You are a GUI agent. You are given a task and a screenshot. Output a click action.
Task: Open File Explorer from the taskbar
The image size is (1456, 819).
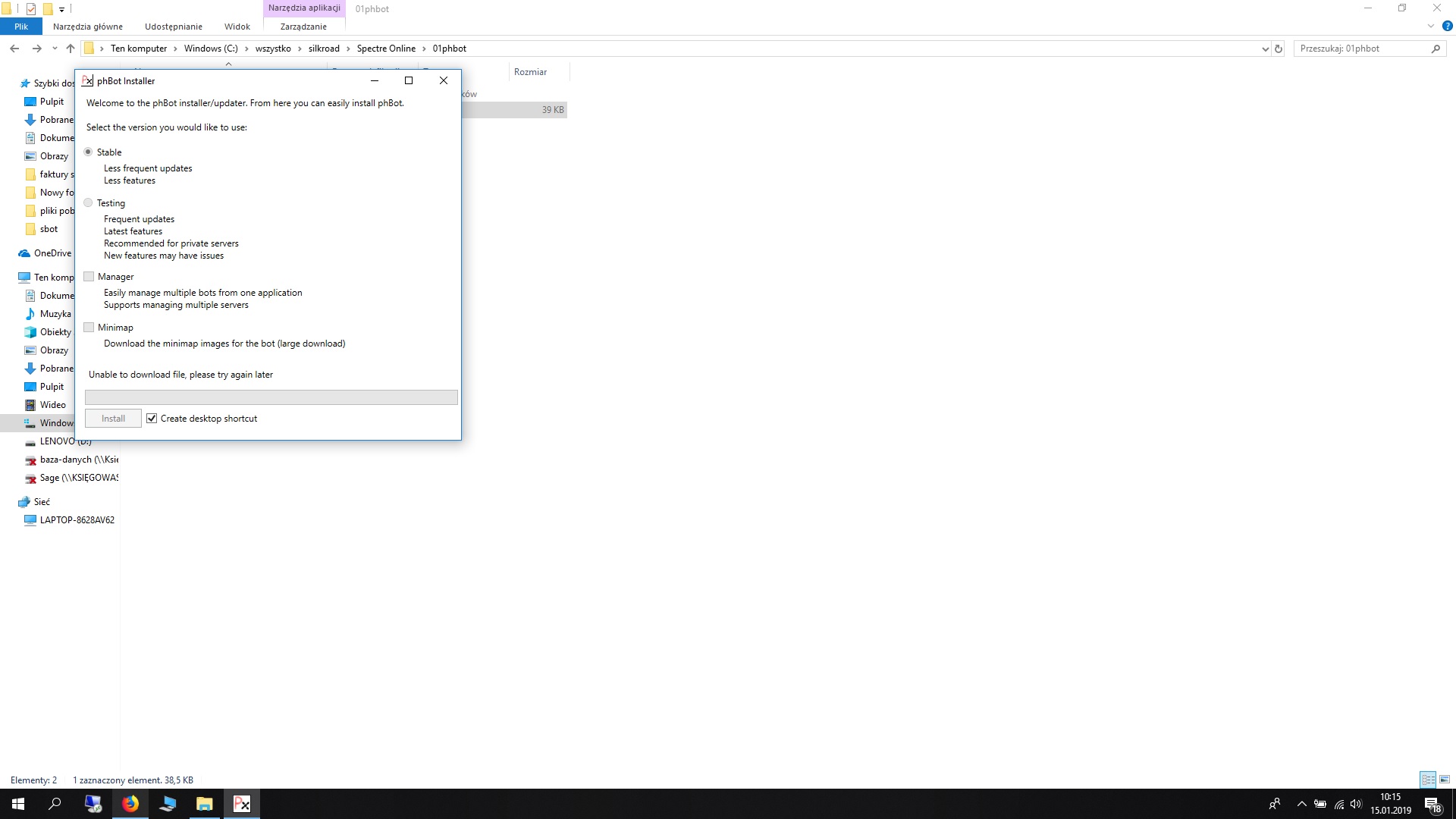point(204,804)
